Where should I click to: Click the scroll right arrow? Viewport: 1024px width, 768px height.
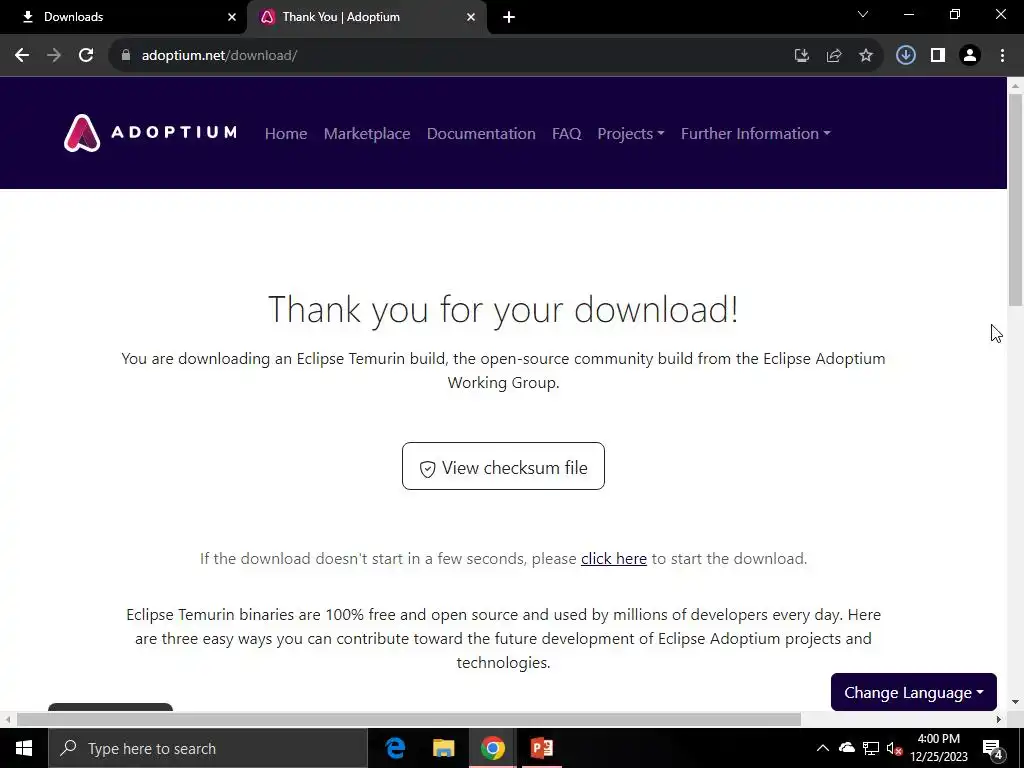coord(999,720)
